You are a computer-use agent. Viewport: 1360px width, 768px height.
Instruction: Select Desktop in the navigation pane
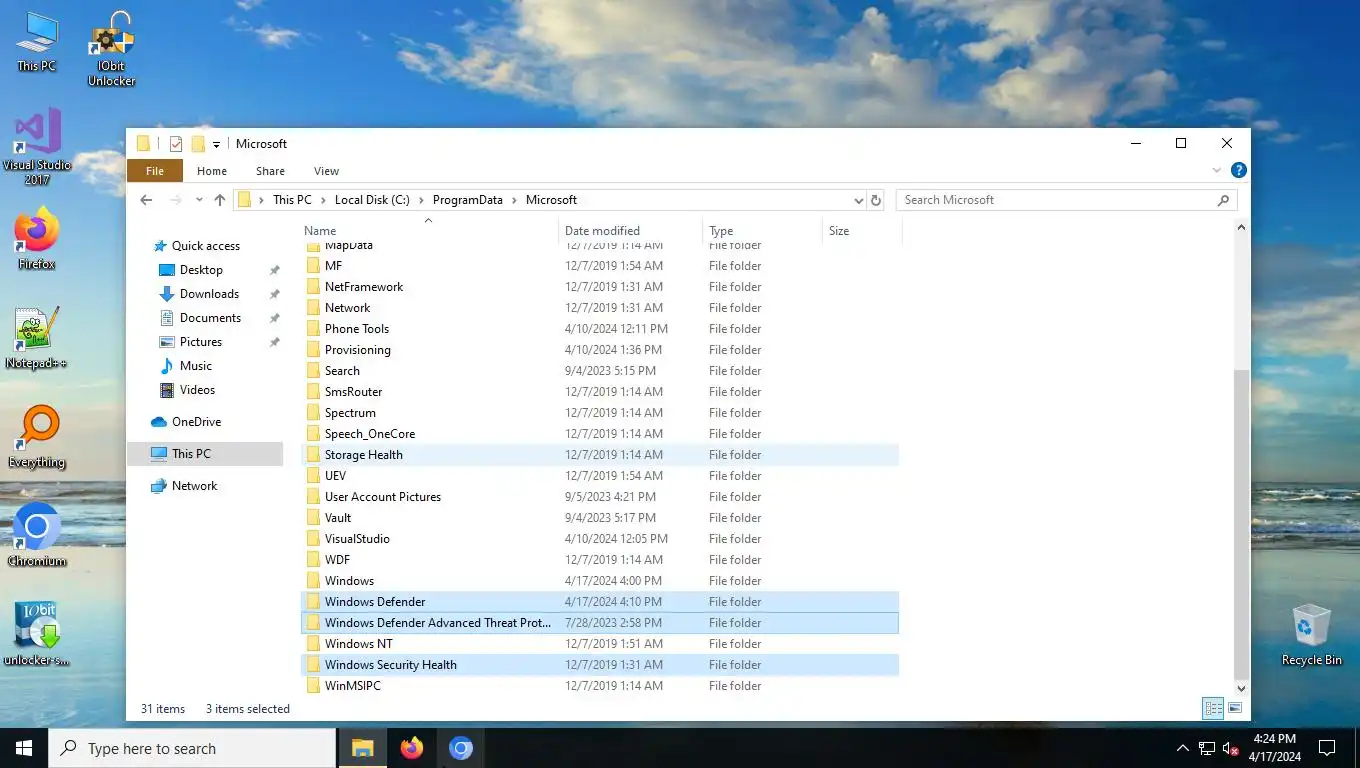tap(201, 270)
